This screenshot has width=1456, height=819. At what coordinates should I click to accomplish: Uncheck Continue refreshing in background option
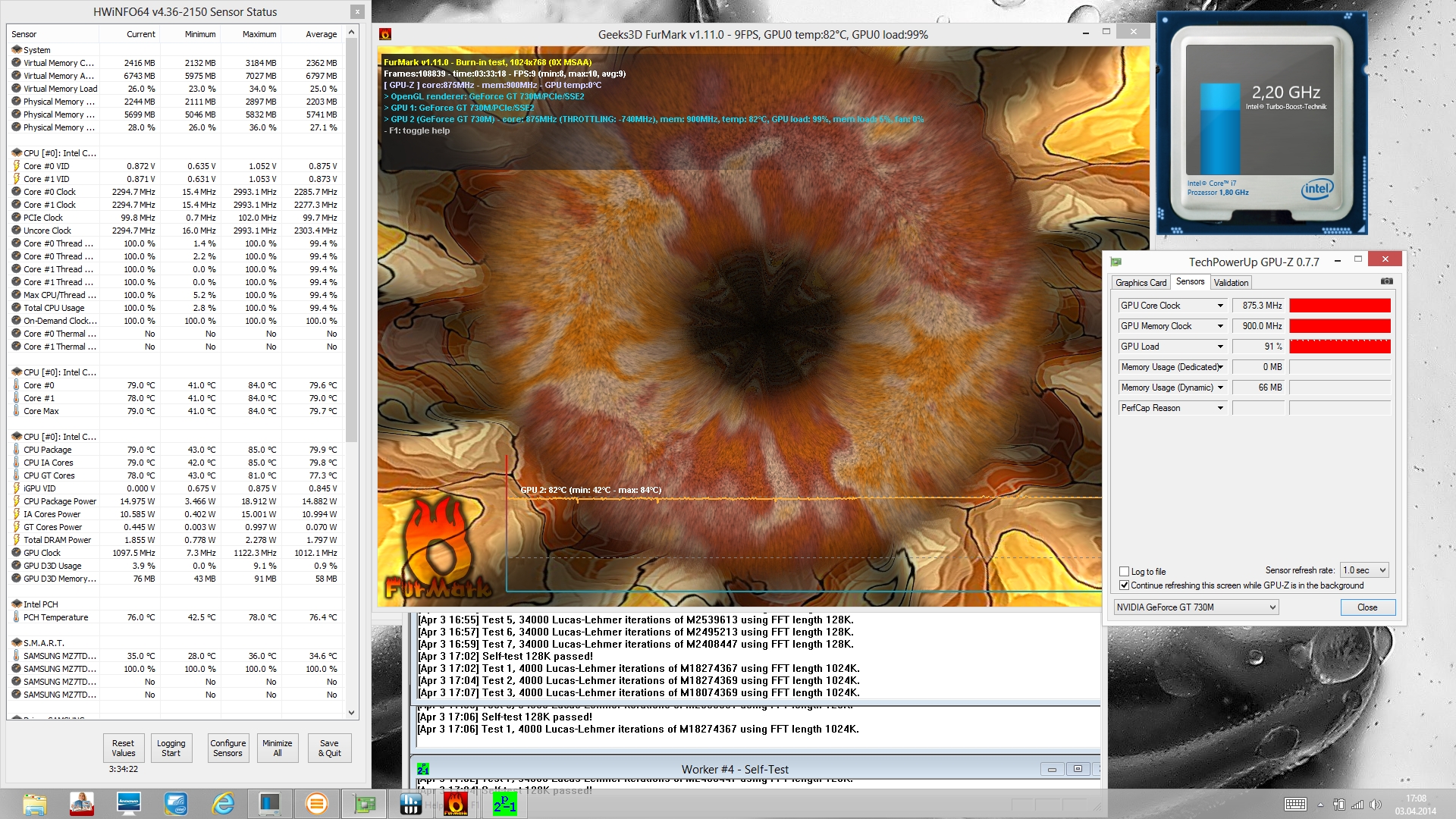click(1125, 585)
